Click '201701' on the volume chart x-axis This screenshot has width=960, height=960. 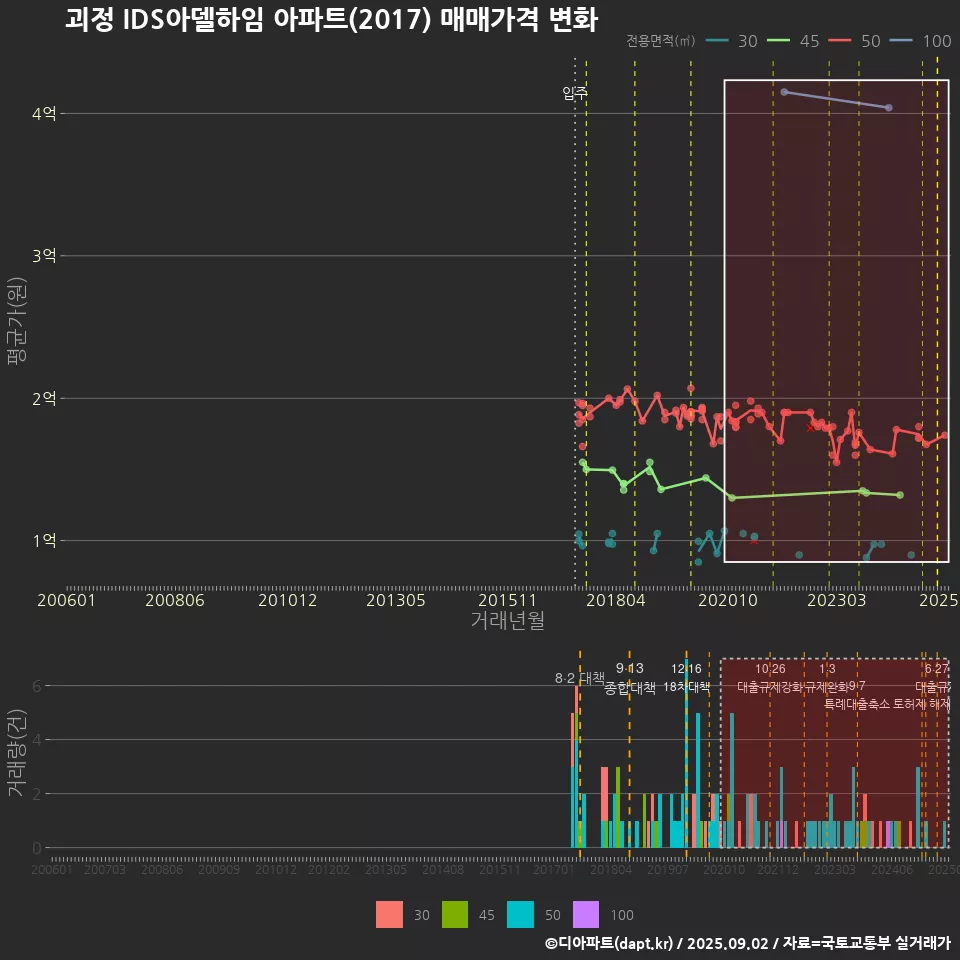click(x=554, y=869)
